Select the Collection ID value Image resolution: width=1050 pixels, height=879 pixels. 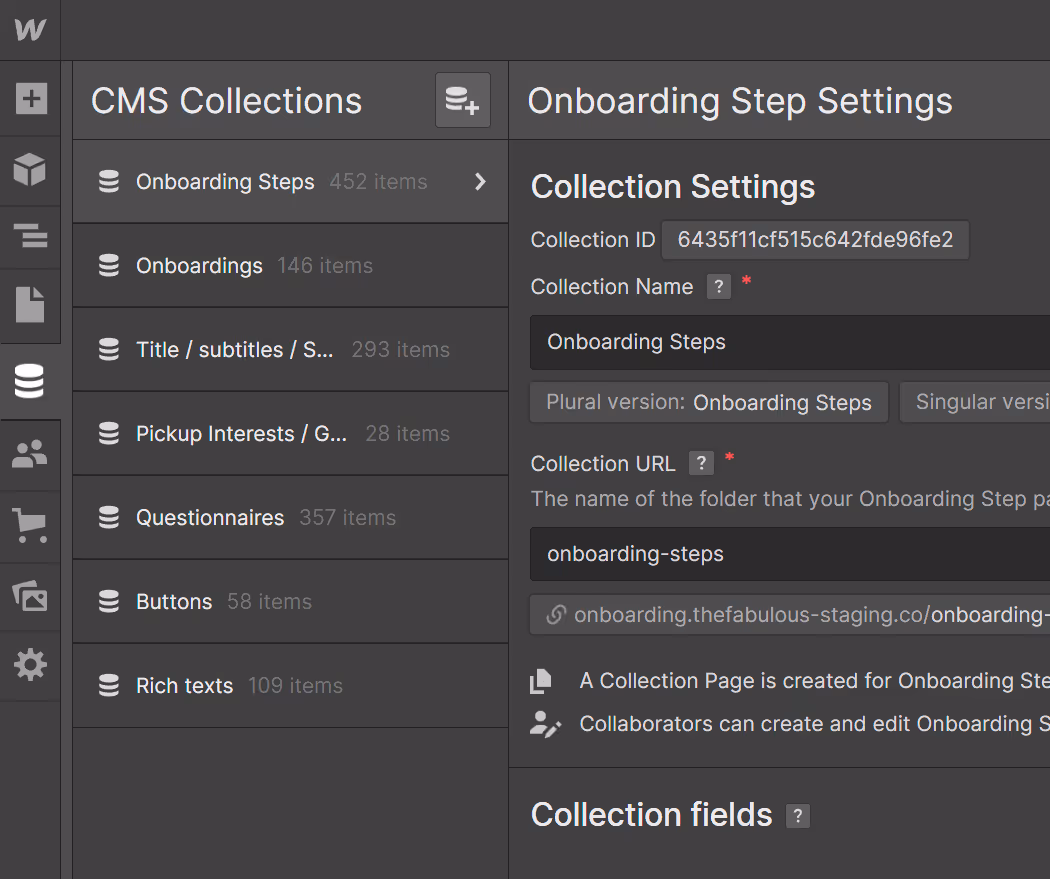click(815, 240)
